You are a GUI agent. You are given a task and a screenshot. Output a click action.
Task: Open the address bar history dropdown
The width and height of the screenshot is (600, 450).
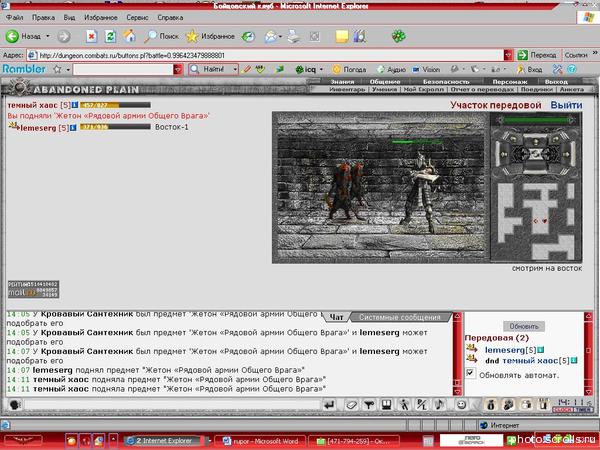(508, 55)
